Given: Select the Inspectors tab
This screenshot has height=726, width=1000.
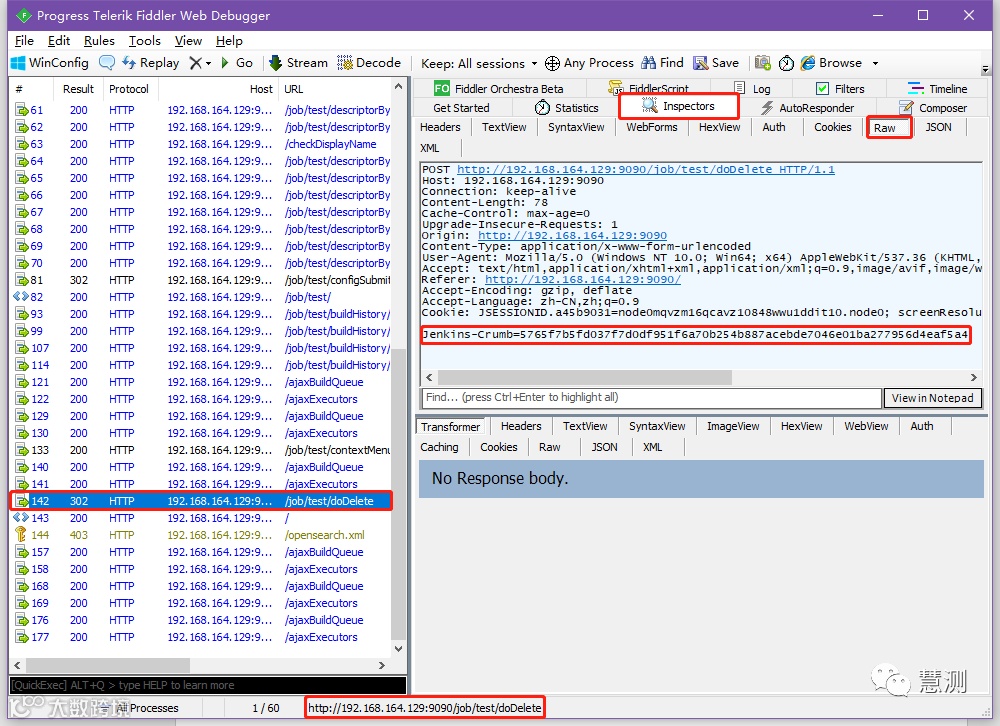Looking at the screenshot, I should click(679, 106).
